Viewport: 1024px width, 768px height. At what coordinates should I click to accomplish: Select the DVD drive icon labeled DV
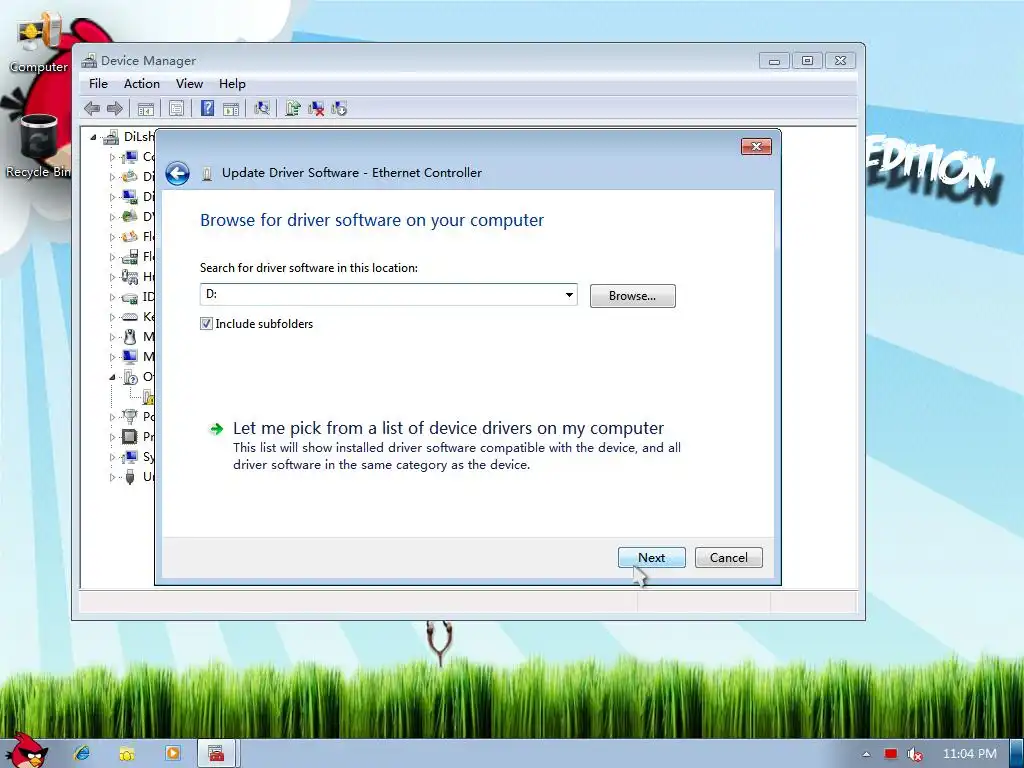pyautogui.click(x=130, y=216)
